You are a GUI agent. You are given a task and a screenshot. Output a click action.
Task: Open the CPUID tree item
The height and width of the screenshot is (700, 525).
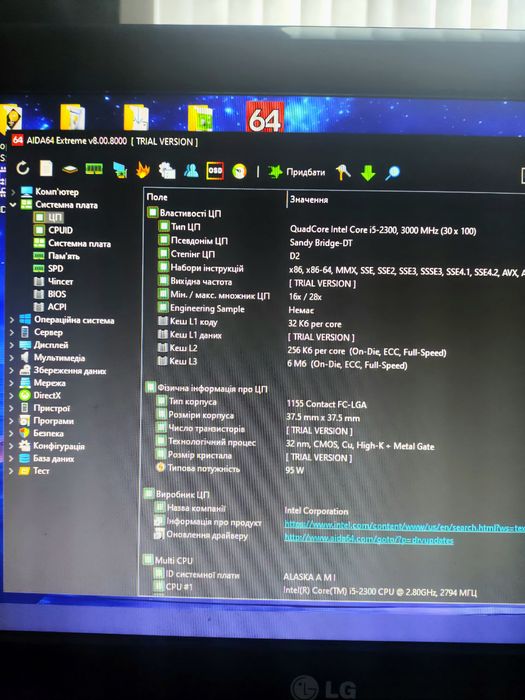(x=54, y=230)
